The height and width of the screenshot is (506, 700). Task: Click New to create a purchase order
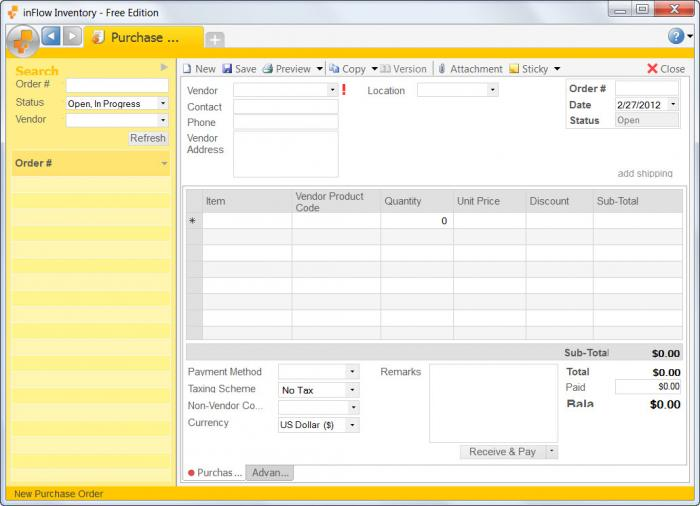[x=200, y=69]
